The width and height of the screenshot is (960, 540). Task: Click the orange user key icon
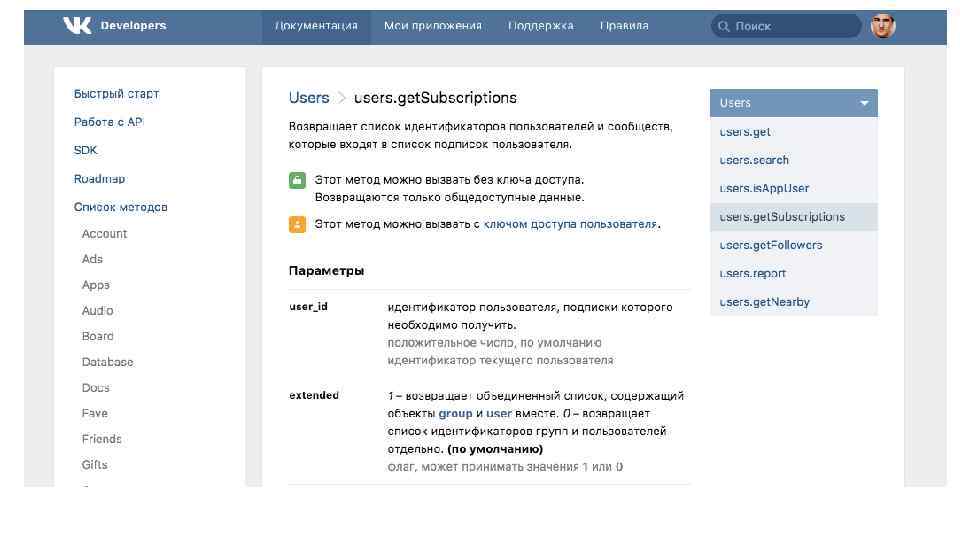[297, 224]
